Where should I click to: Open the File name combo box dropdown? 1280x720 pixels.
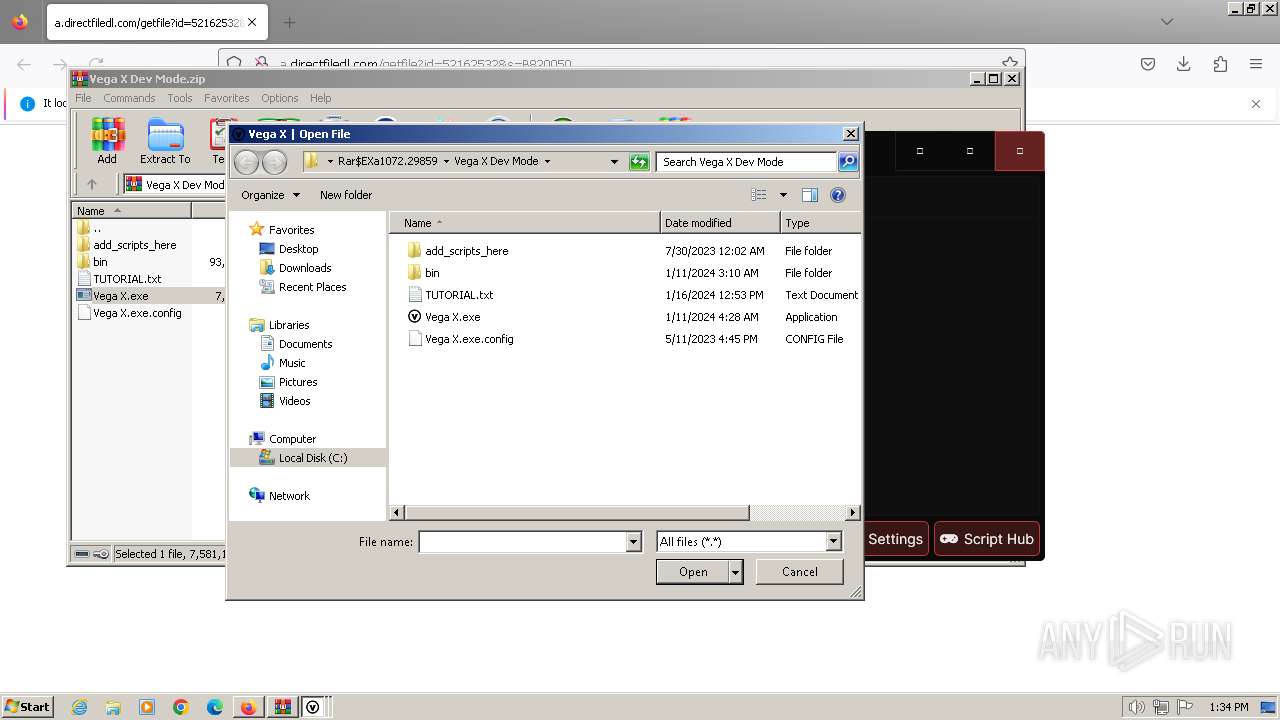tap(633, 542)
